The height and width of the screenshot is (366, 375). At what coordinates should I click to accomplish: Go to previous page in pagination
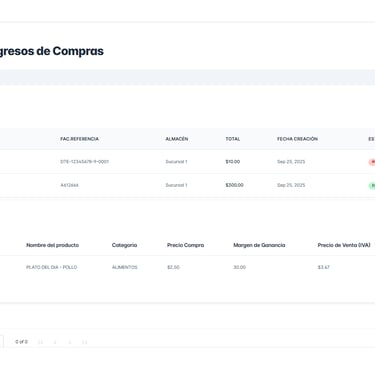point(55,342)
